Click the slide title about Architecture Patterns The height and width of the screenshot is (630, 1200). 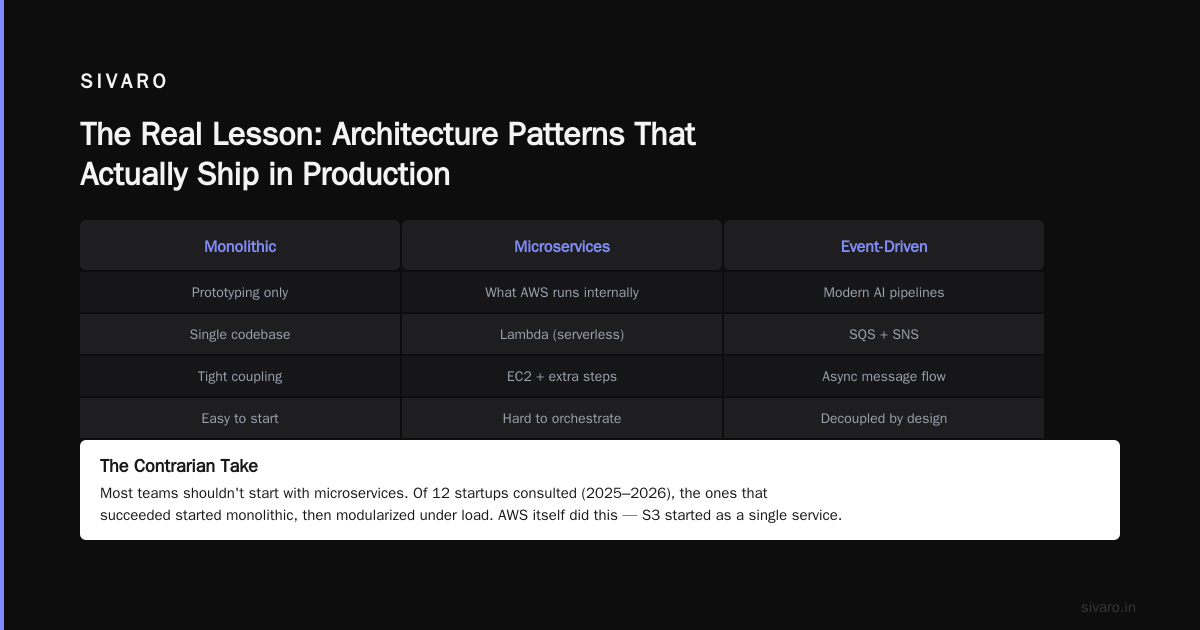pyautogui.click(x=388, y=154)
